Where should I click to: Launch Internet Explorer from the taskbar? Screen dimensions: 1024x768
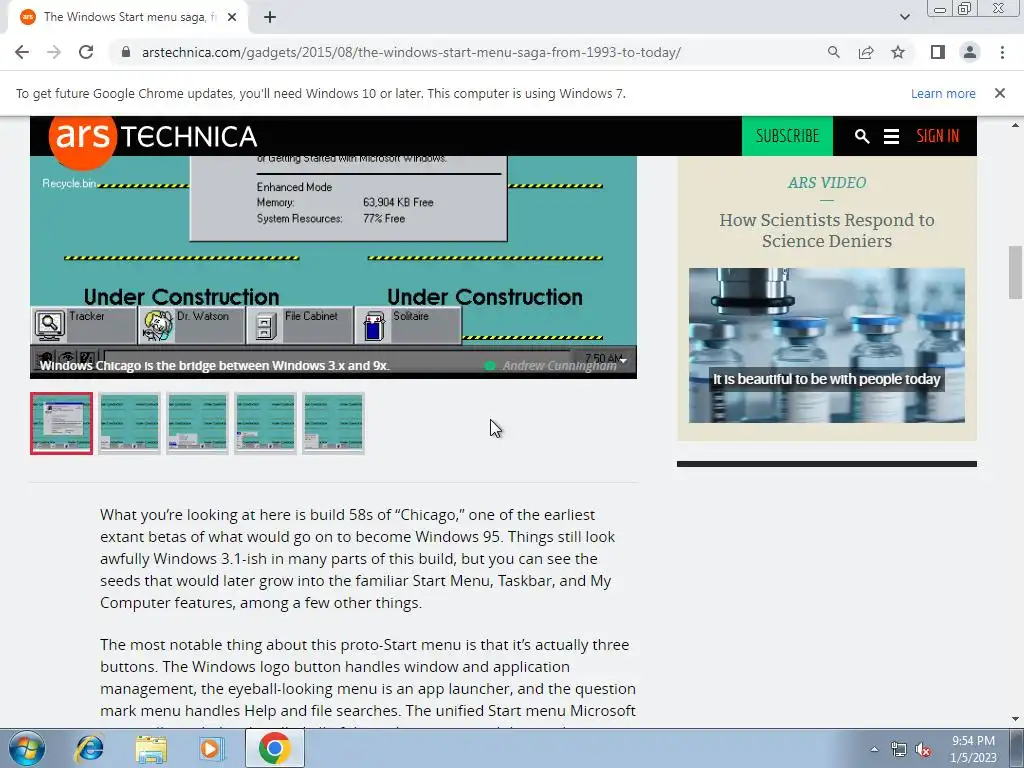click(x=89, y=748)
